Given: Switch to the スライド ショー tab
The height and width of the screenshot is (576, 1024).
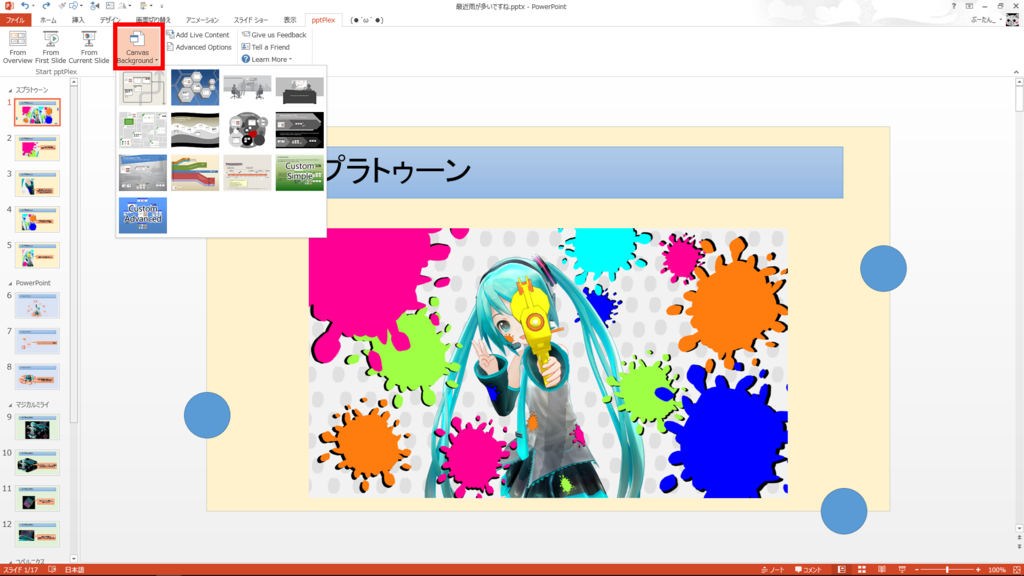Looking at the screenshot, I should pyautogui.click(x=251, y=20).
